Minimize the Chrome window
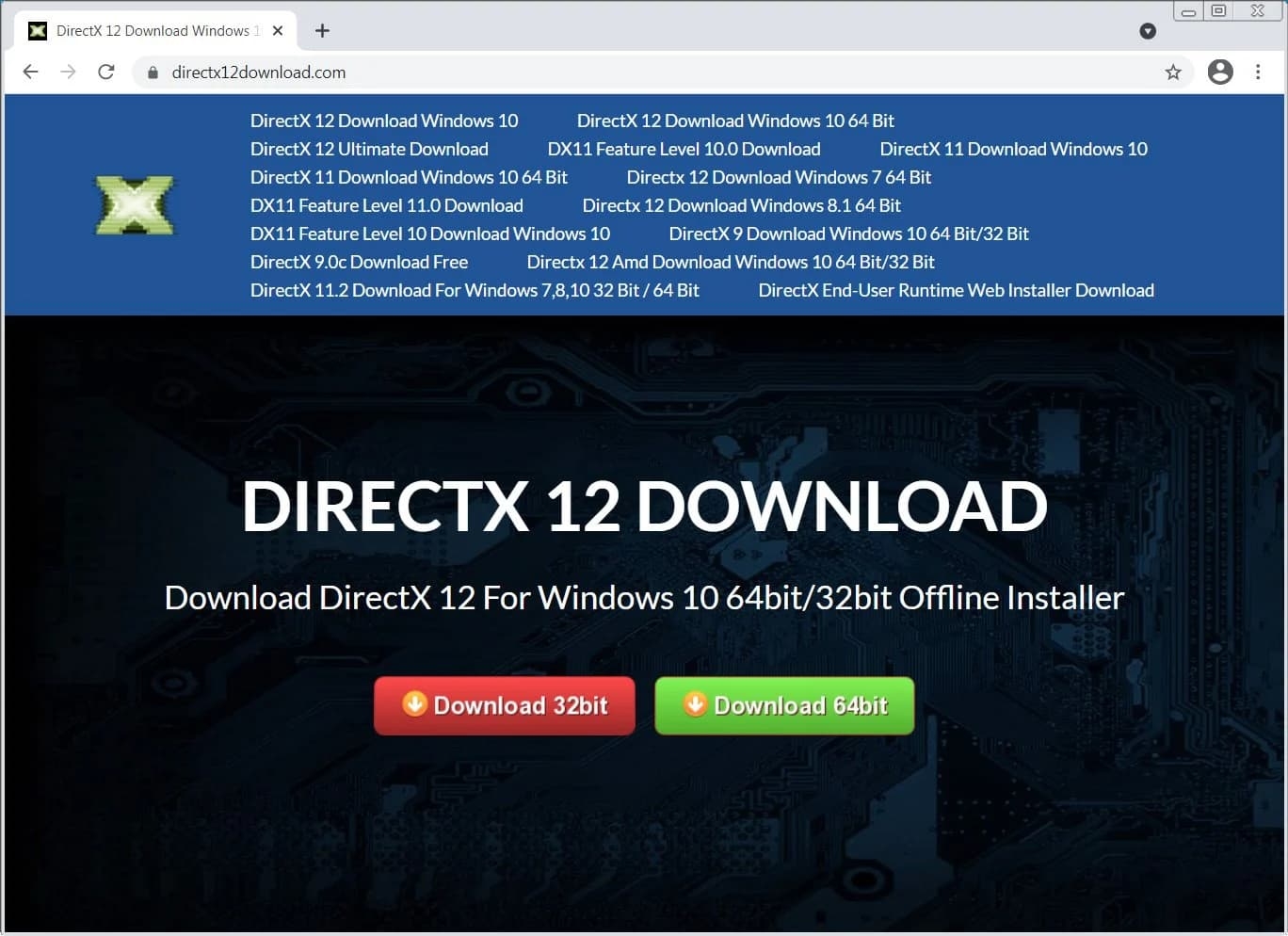This screenshot has width=1288, height=936. (x=1188, y=11)
